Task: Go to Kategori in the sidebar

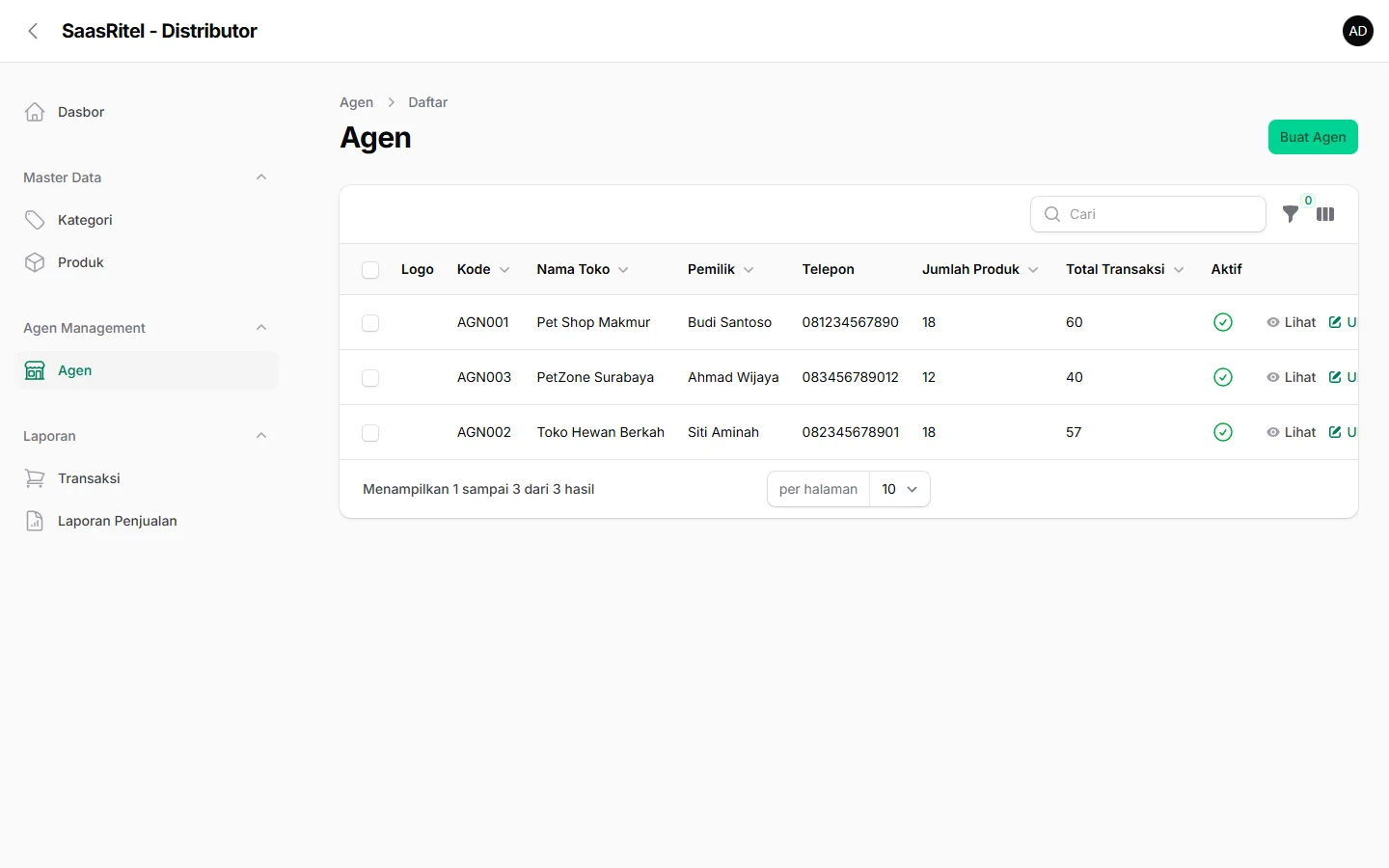Action: click(x=147, y=220)
